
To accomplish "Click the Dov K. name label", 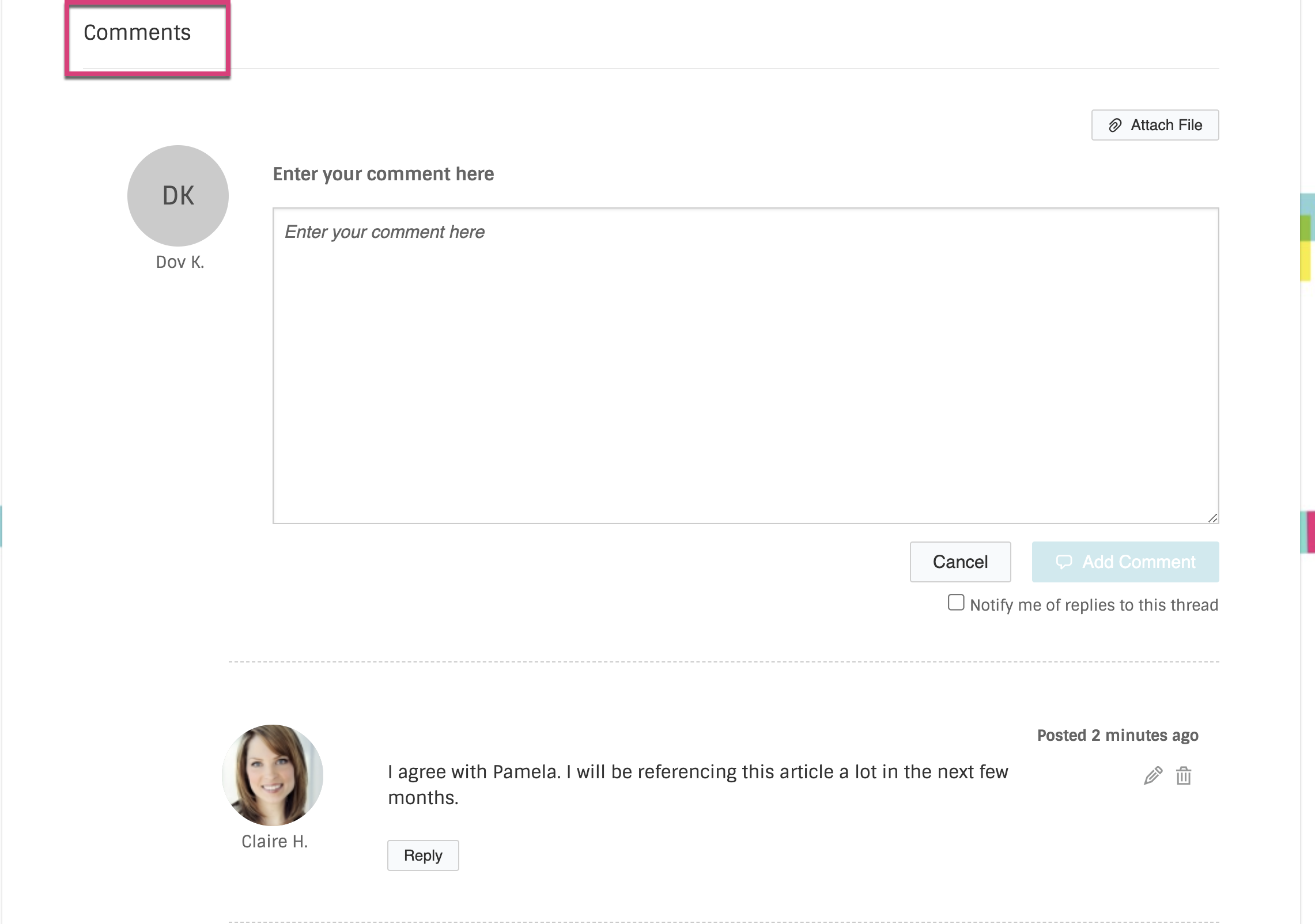I will [x=179, y=262].
